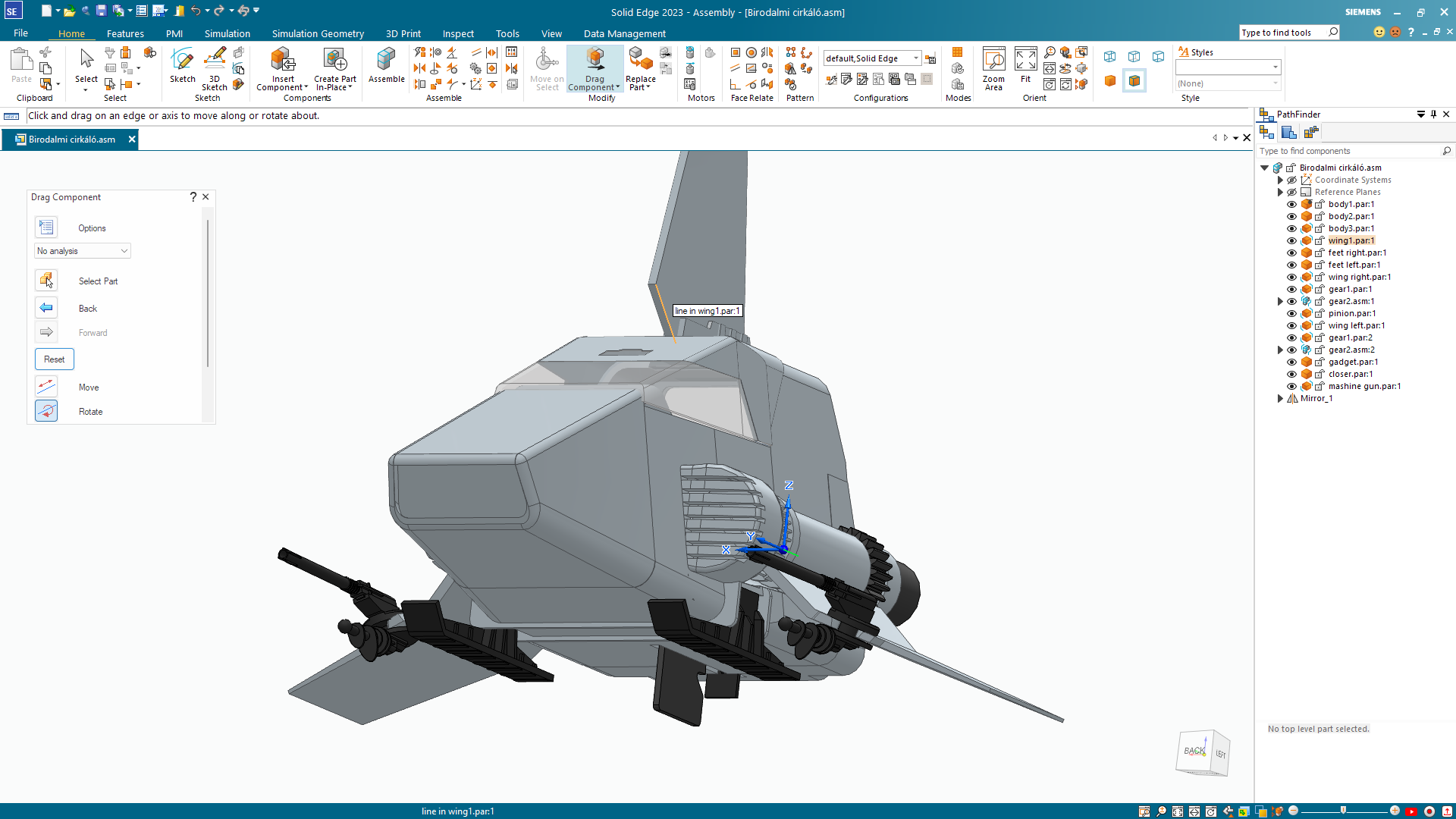
Task: Pin the PathFinder panel
Action: click(x=1433, y=115)
